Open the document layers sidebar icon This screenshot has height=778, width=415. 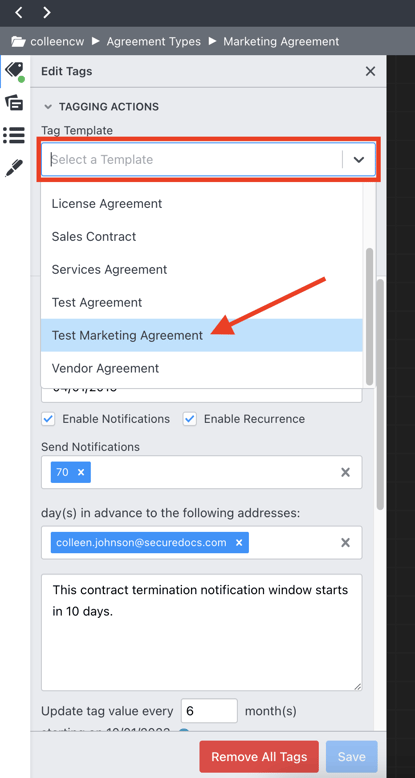(14, 103)
